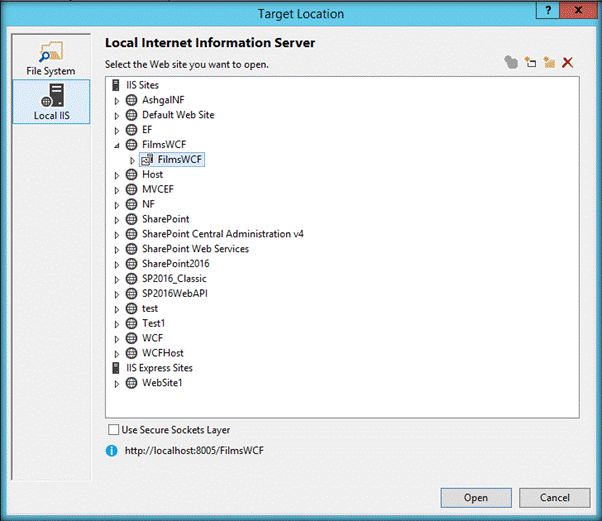Expand the EF site node
Image resolution: width=602 pixels, height=521 pixels.
(x=117, y=131)
